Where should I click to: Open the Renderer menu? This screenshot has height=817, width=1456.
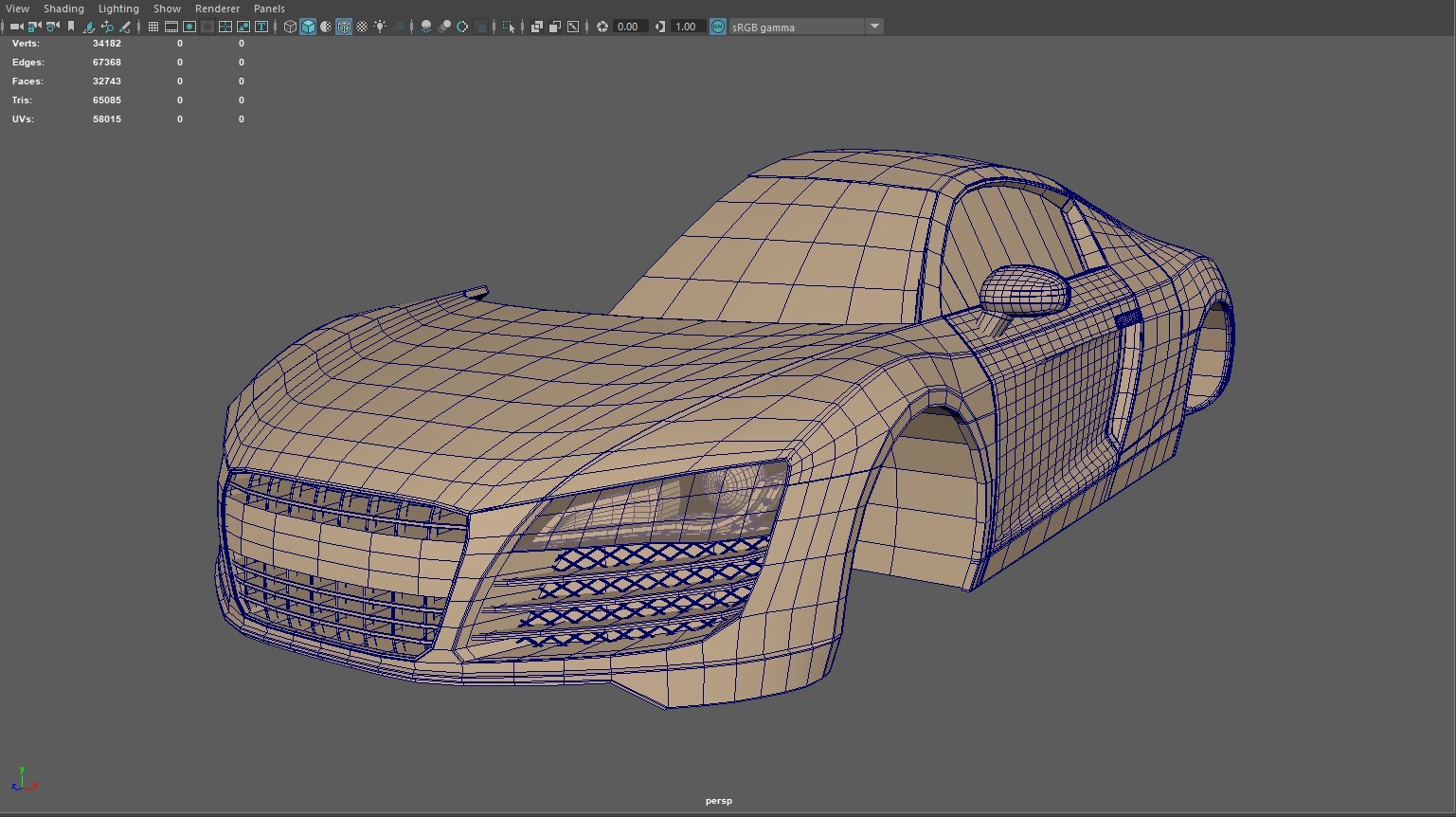[217, 9]
